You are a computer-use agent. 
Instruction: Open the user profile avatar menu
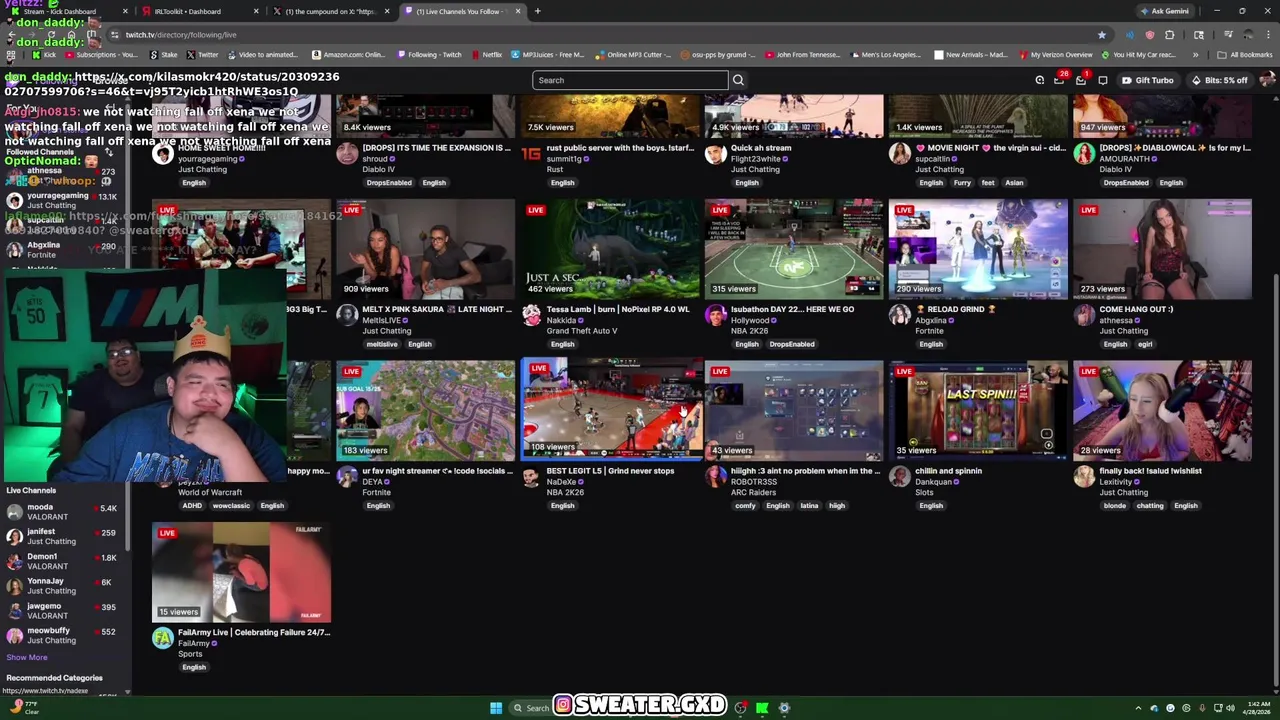pyautogui.click(x=1266, y=80)
